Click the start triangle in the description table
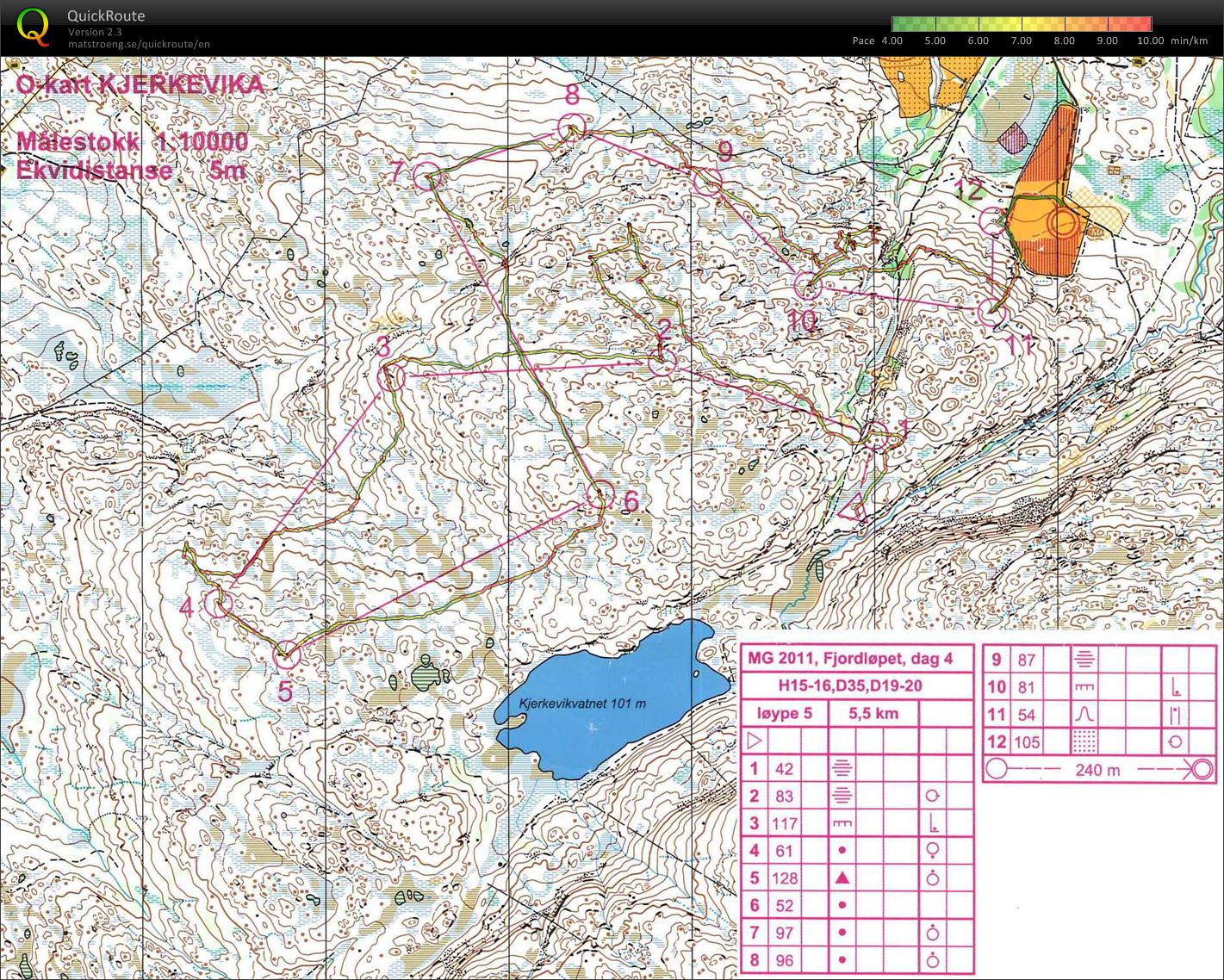 tap(755, 741)
